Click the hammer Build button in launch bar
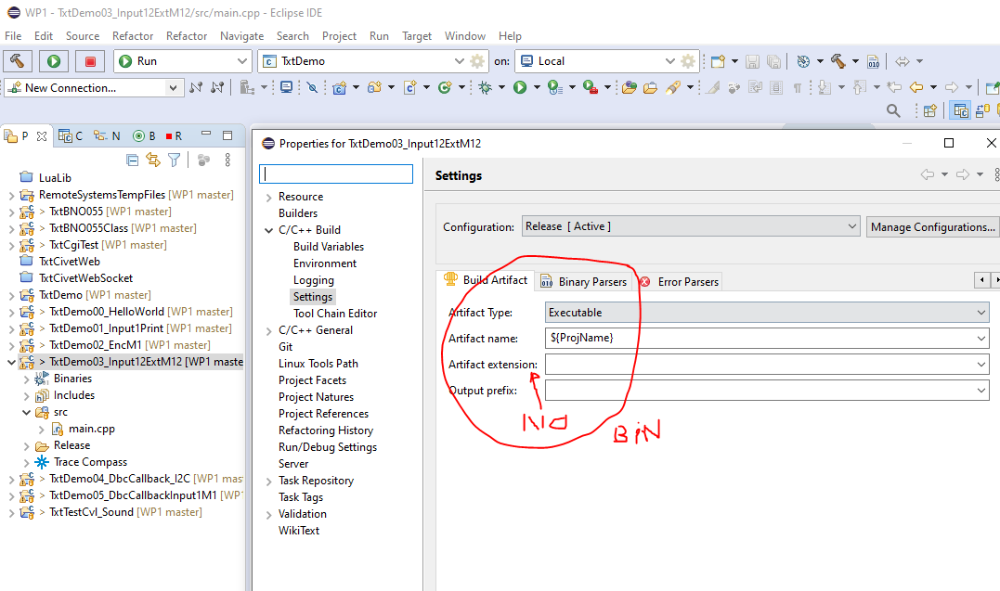Viewport: 1000px width, 591px height. coord(18,61)
